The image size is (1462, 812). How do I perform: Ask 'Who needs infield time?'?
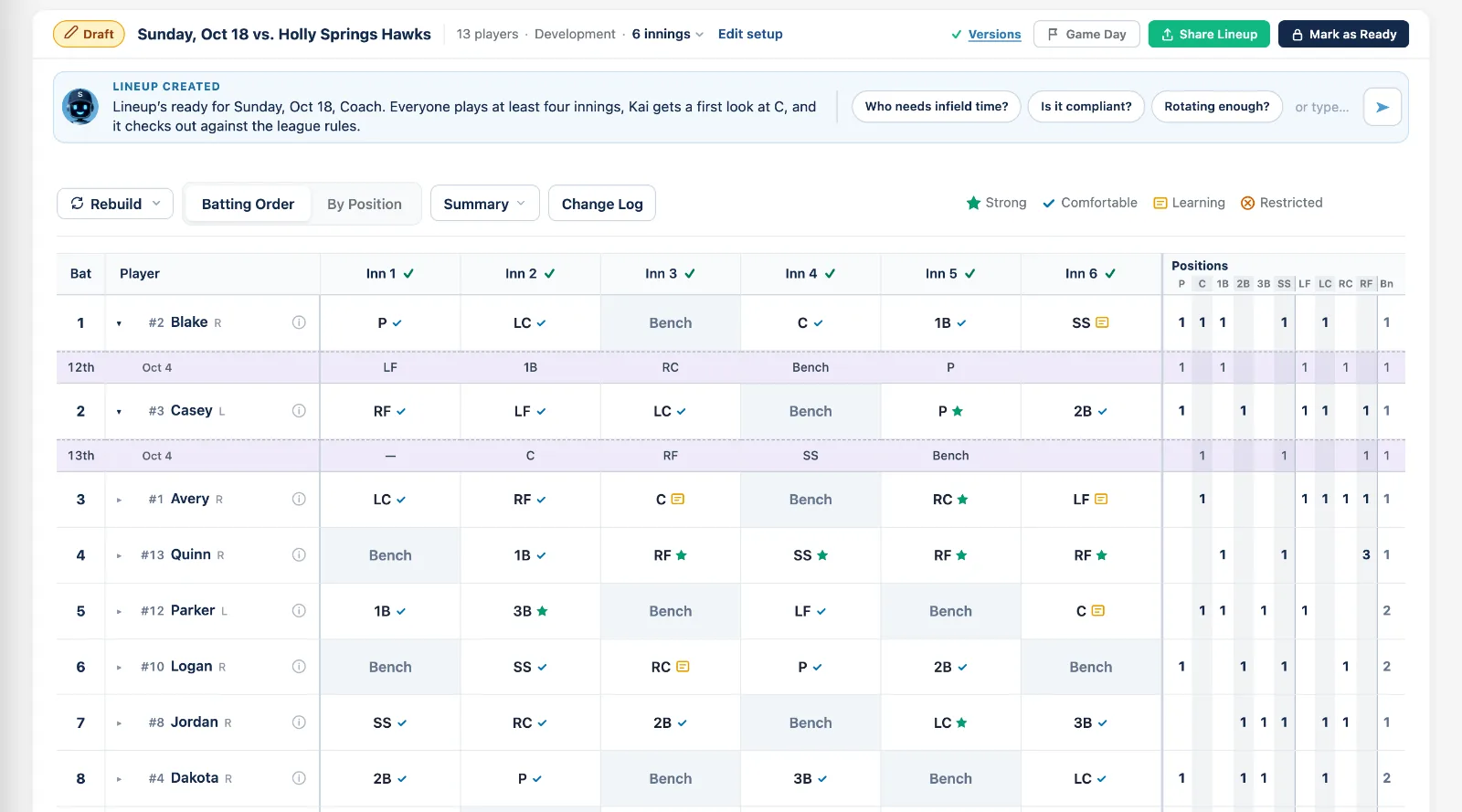[937, 107]
